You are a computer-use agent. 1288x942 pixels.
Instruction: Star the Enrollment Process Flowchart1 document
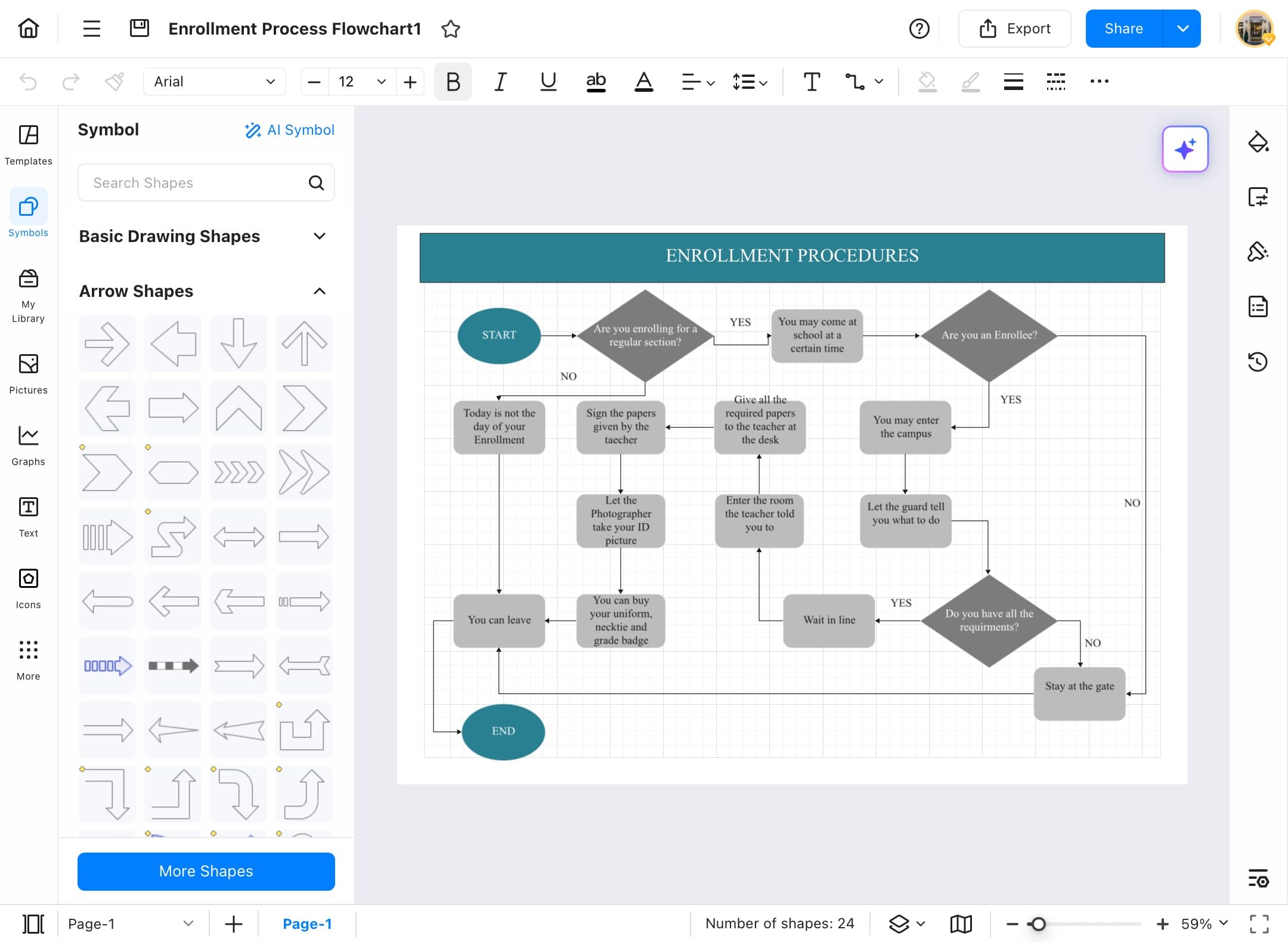451,29
